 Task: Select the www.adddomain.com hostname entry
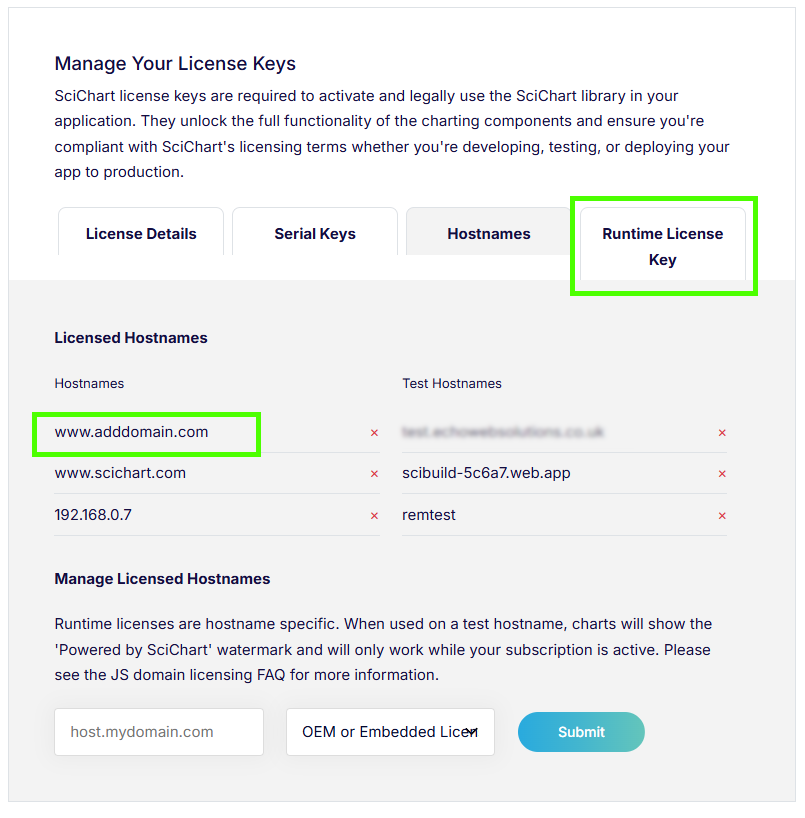(x=131, y=432)
